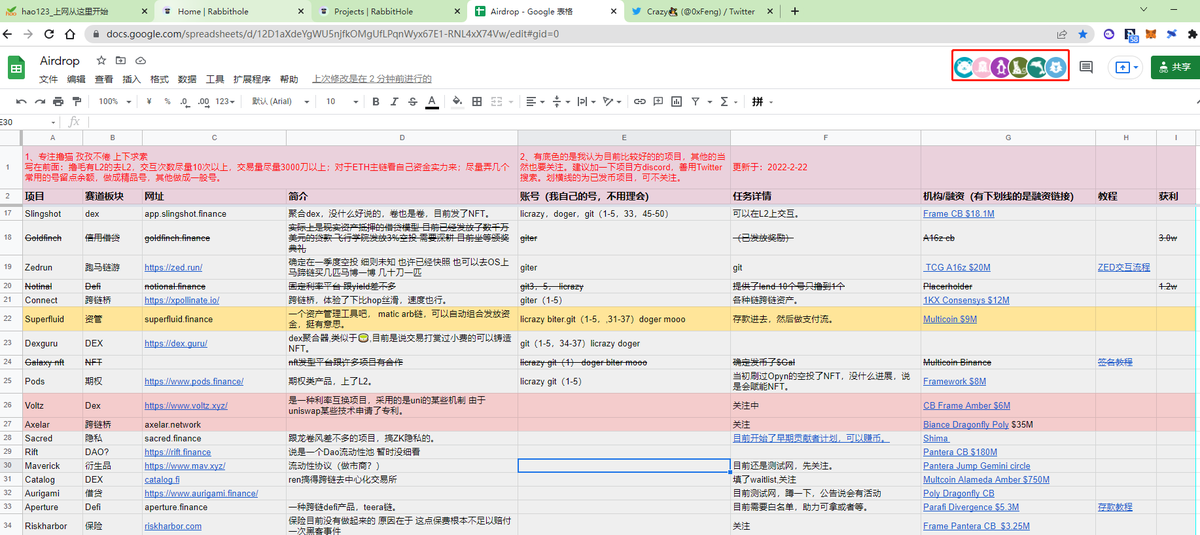Open the zoom 100% dropdown

(113, 101)
